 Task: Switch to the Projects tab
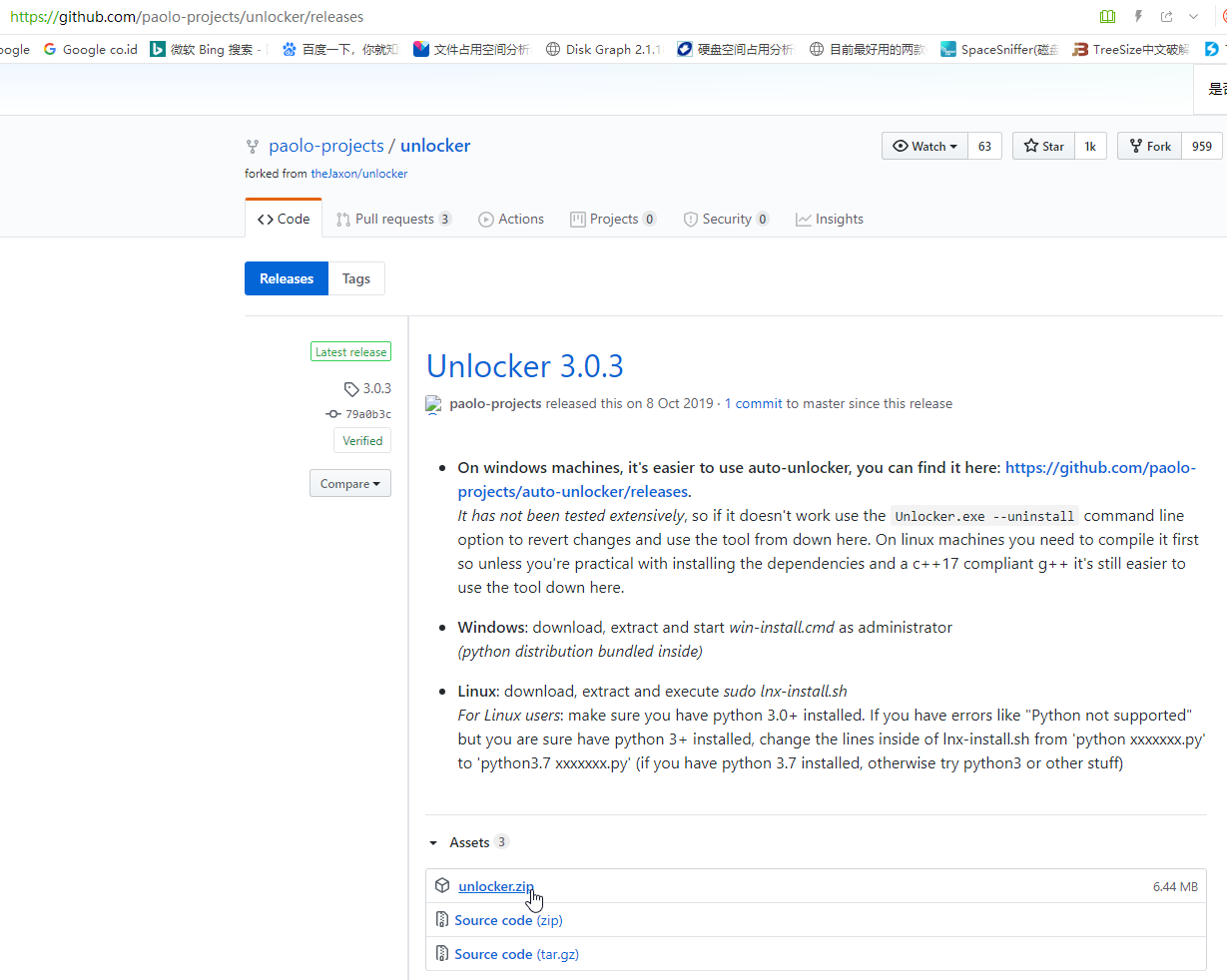pos(613,219)
